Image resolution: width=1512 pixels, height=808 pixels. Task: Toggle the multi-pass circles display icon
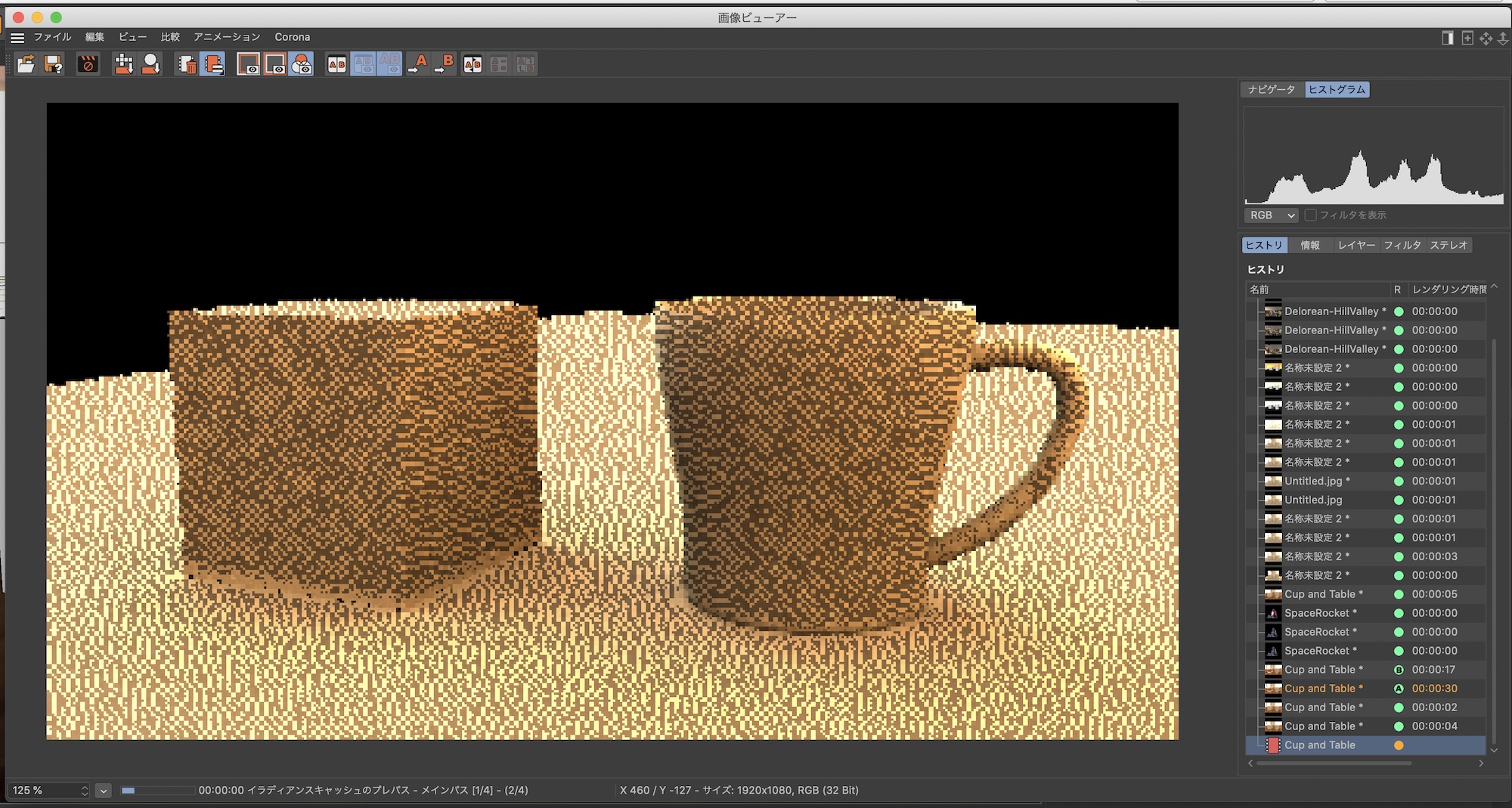[301, 65]
